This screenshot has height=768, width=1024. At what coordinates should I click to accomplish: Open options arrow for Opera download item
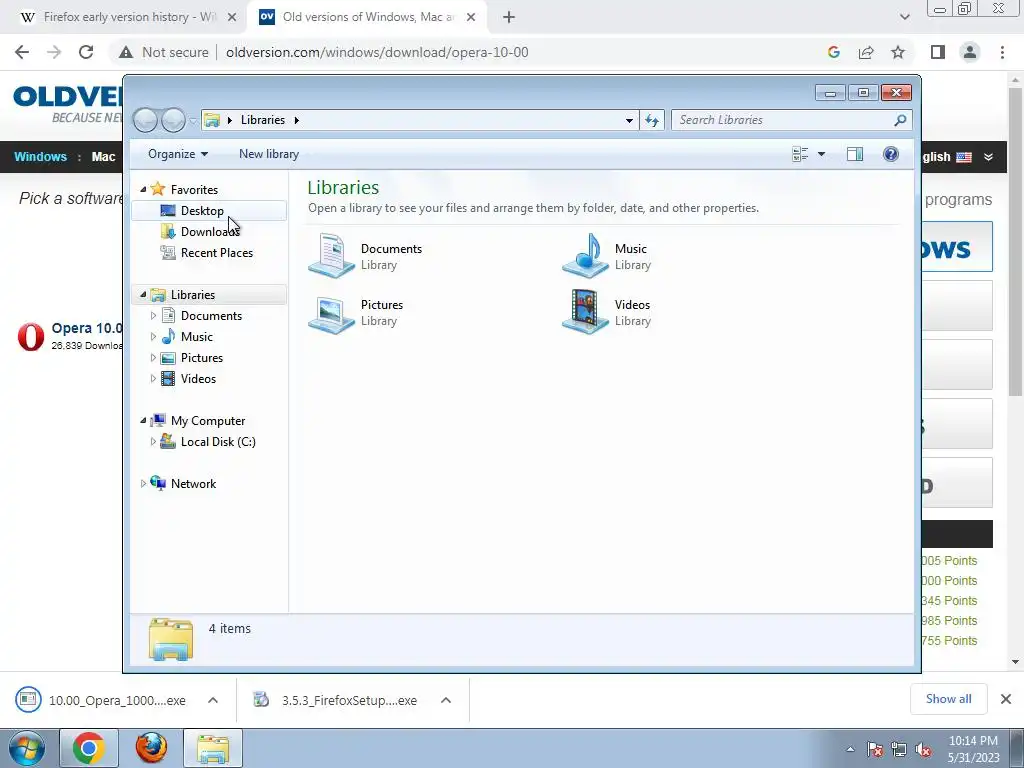click(x=212, y=700)
